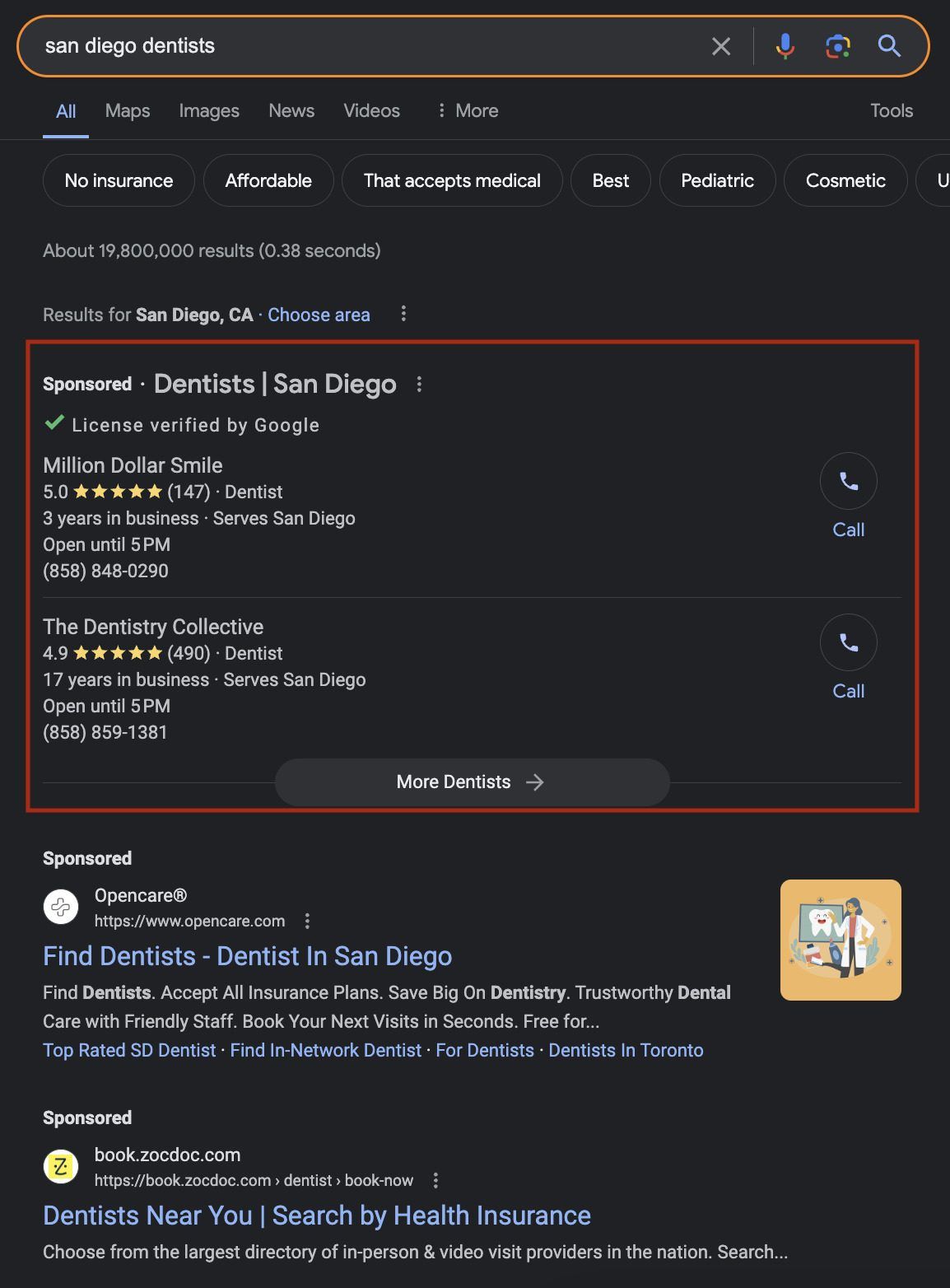Open three-dot menu next to Dentists | San Diego
The height and width of the screenshot is (1288, 950).
pyautogui.click(x=419, y=385)
